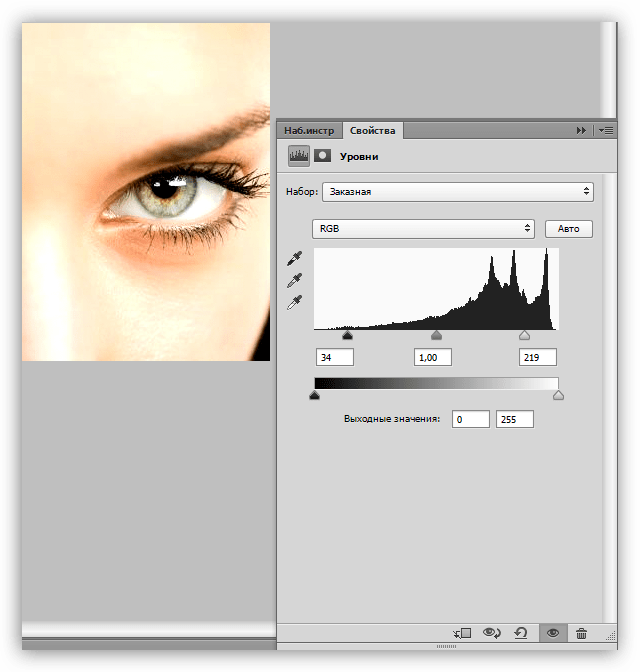This screenshot has width=640, height=672.
Task: Click the shadow input field 34
Action: point(335,357)
